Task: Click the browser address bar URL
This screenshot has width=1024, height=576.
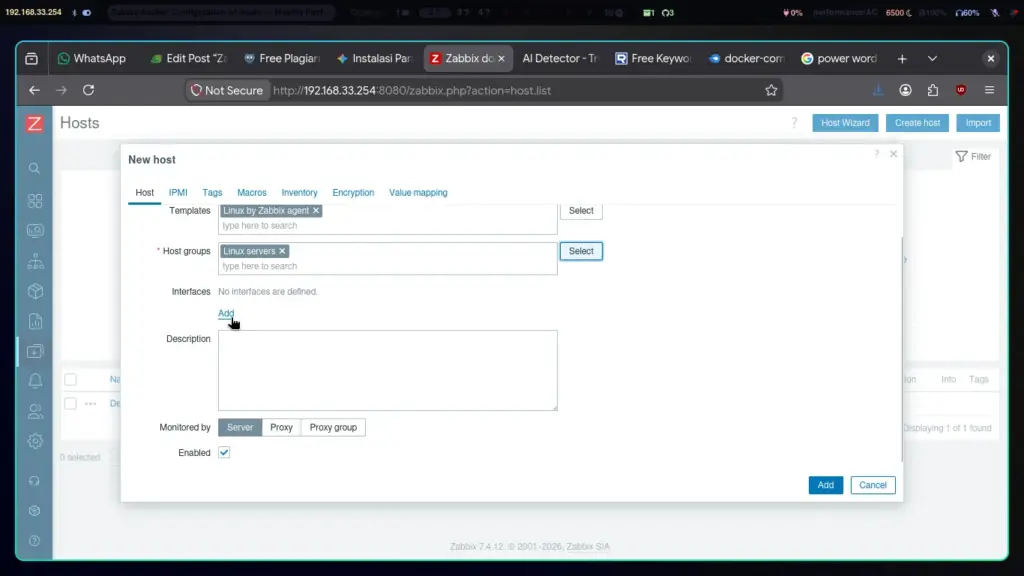Action: click(x=412, y=91)
